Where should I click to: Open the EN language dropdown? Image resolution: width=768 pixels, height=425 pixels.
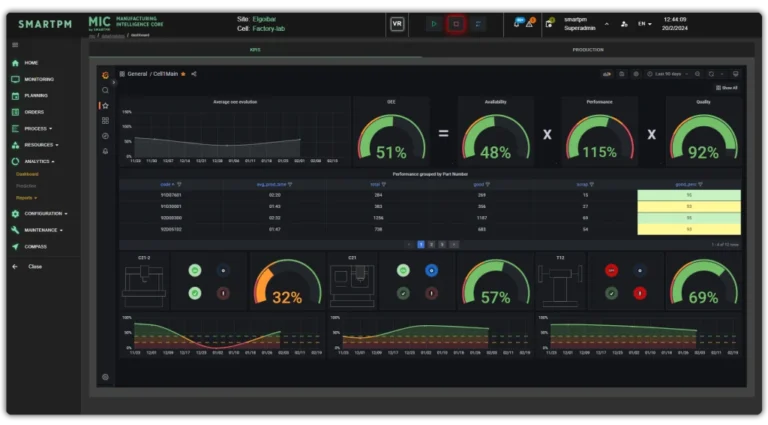[x=644, y=24]
